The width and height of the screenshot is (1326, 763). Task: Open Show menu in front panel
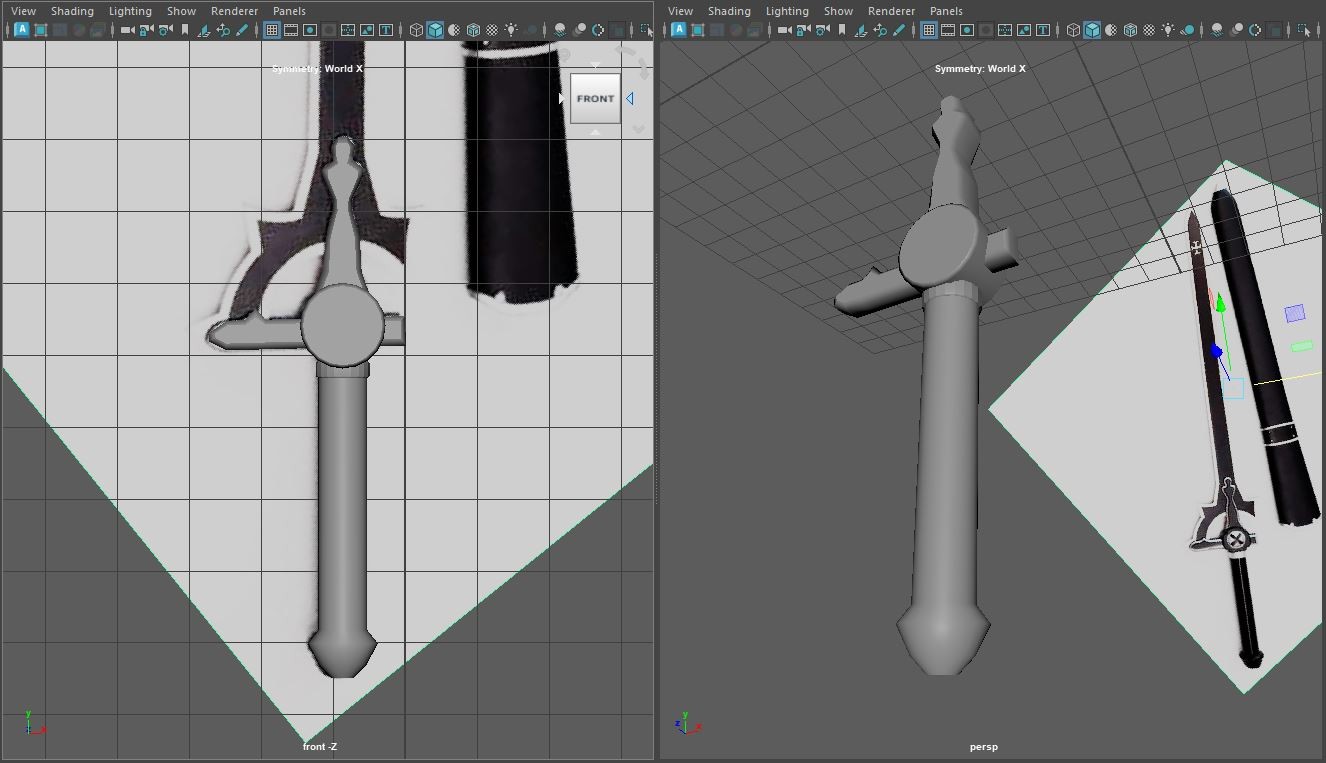(181, 11)
